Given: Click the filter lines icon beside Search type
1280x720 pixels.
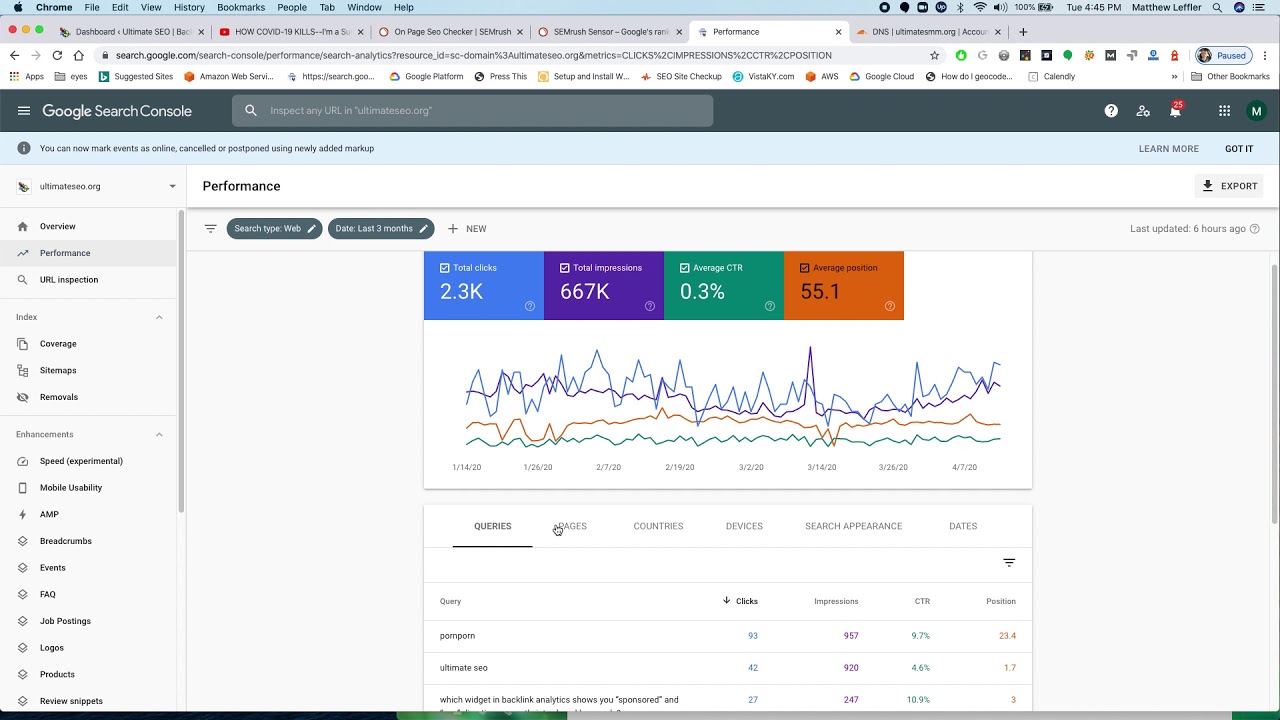Looking at the screenshot, I should pos(210,228).
